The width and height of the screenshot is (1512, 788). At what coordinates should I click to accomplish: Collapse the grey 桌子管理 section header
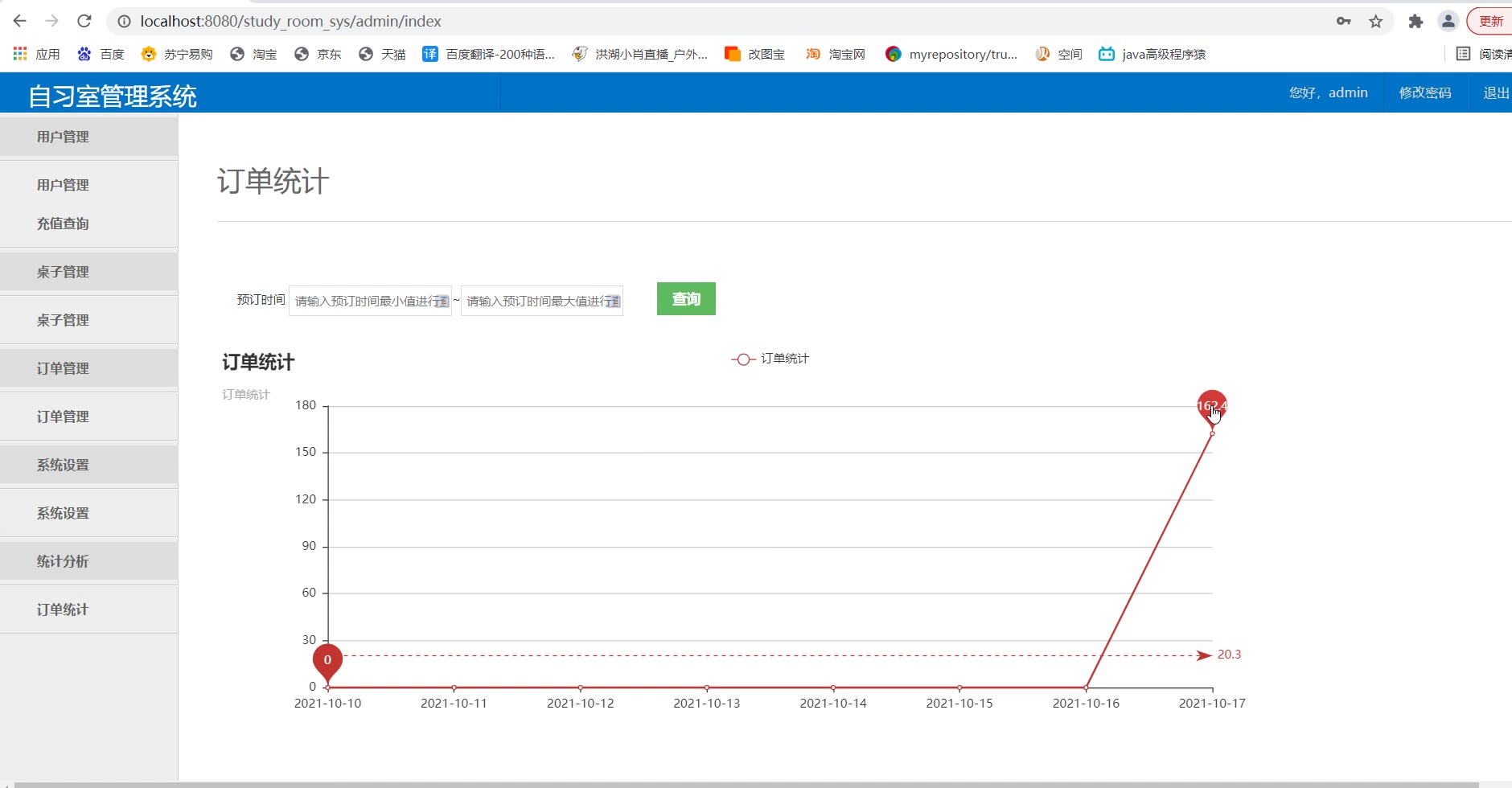[88, 272]
